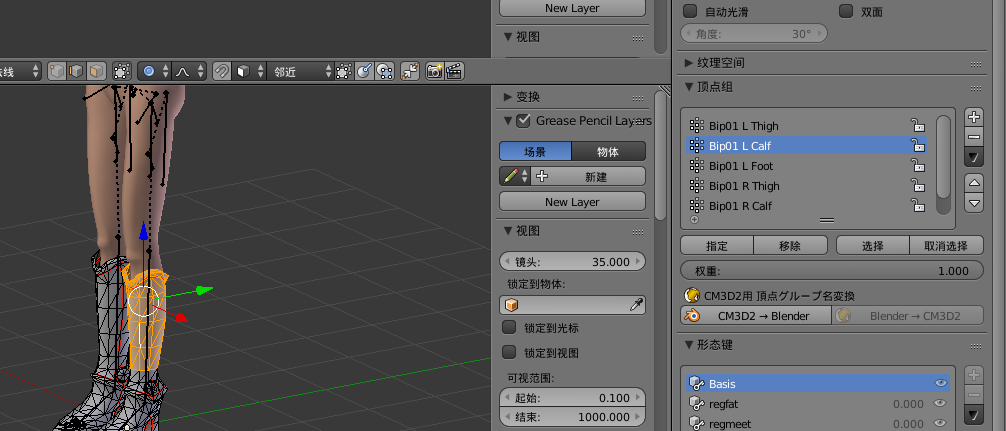The width and height of the screenshot is (1006, 431).
Task: Click key icon of regfat shape key
Action: pos(697,404)
